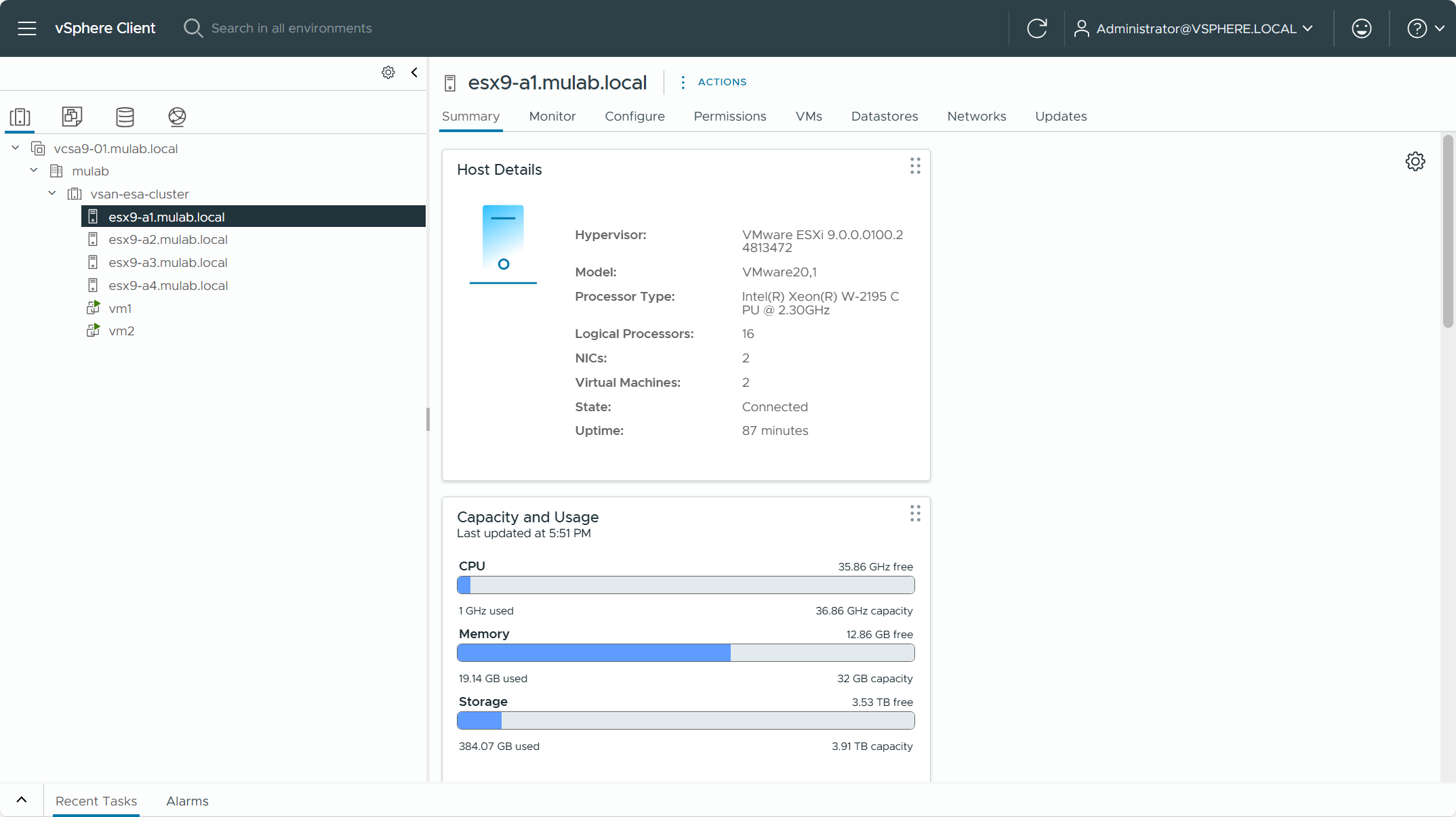Open the feedback smiley icon
Viewport: 1456px width, 817px height.
coord(1361,28)
